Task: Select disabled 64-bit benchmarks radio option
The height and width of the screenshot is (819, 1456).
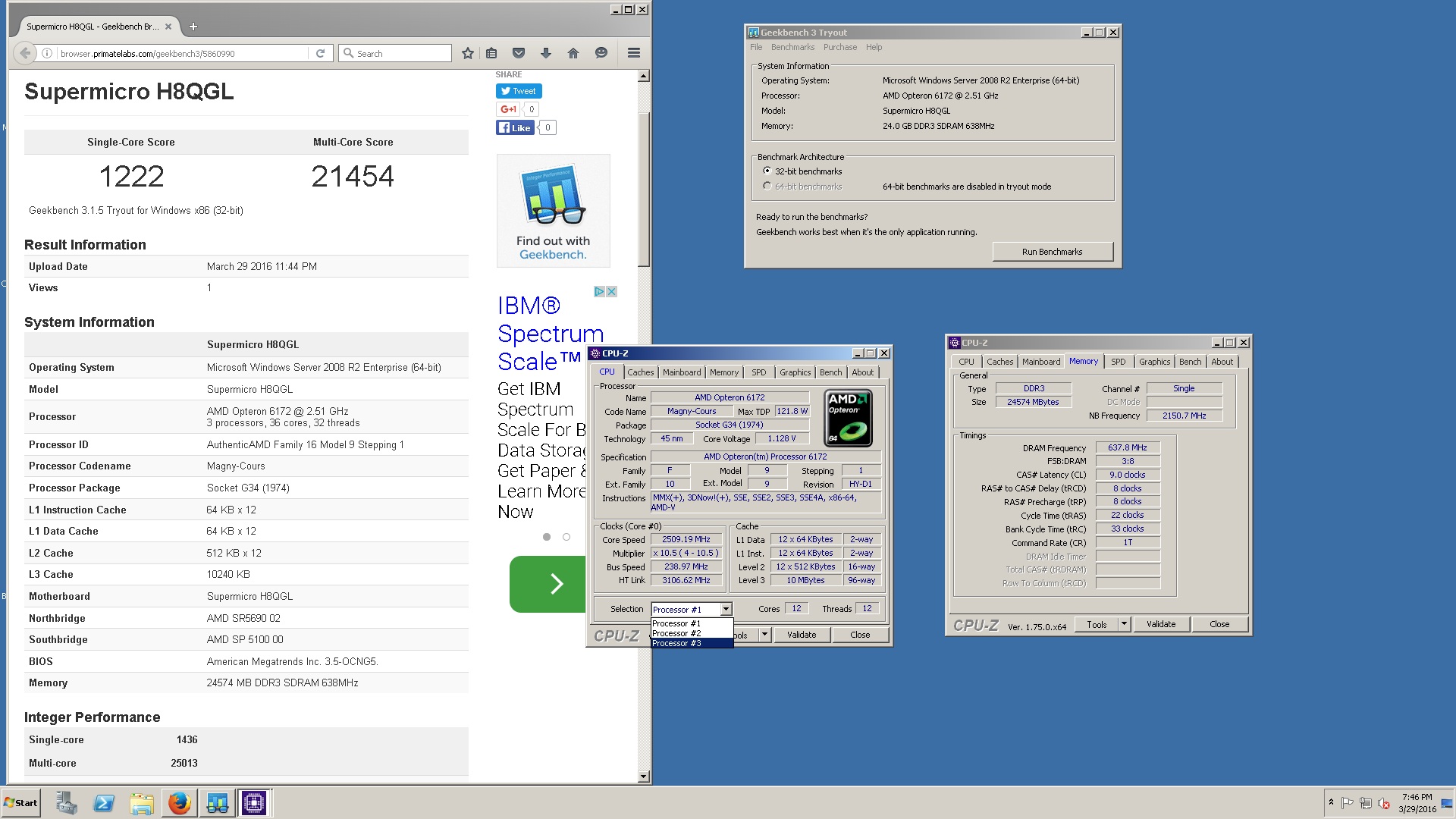Action: point(767,187)
